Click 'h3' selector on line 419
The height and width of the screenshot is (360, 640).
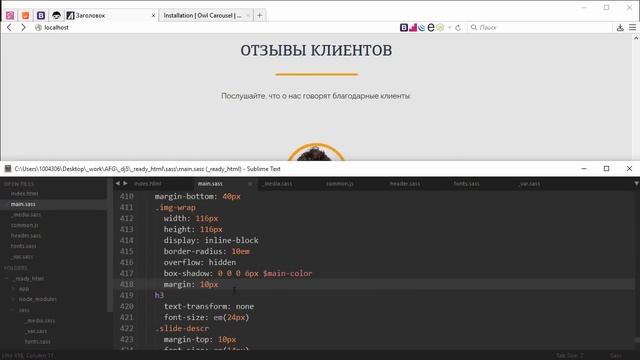pos(159,295)
